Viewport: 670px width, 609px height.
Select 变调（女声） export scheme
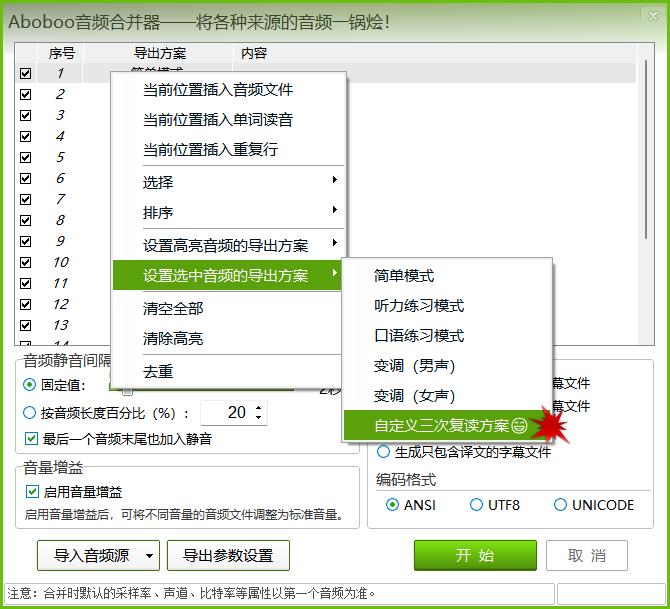coord(447,396)
